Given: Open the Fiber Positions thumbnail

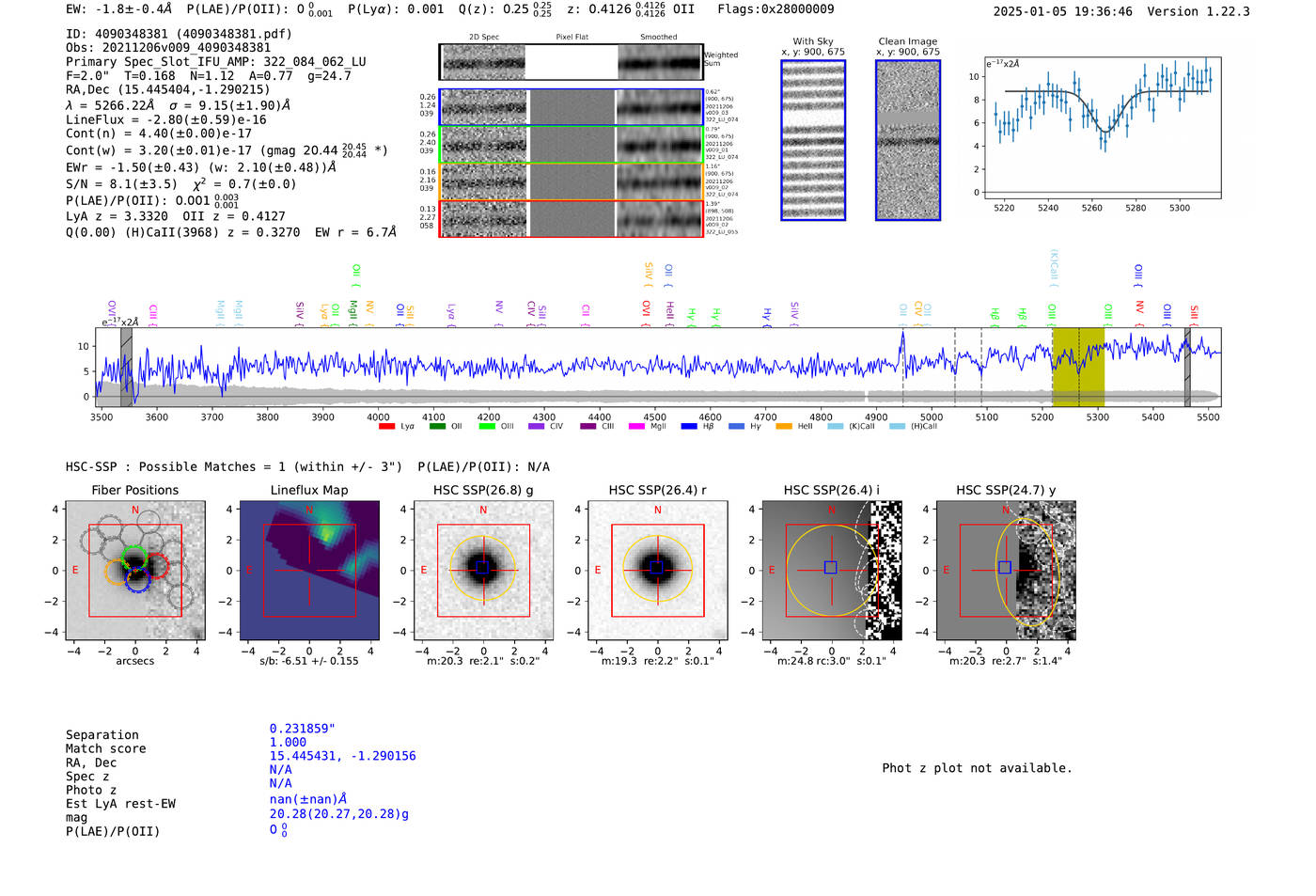Looking at the screenshot, I should pyautogui.click(x=135, y=571).
